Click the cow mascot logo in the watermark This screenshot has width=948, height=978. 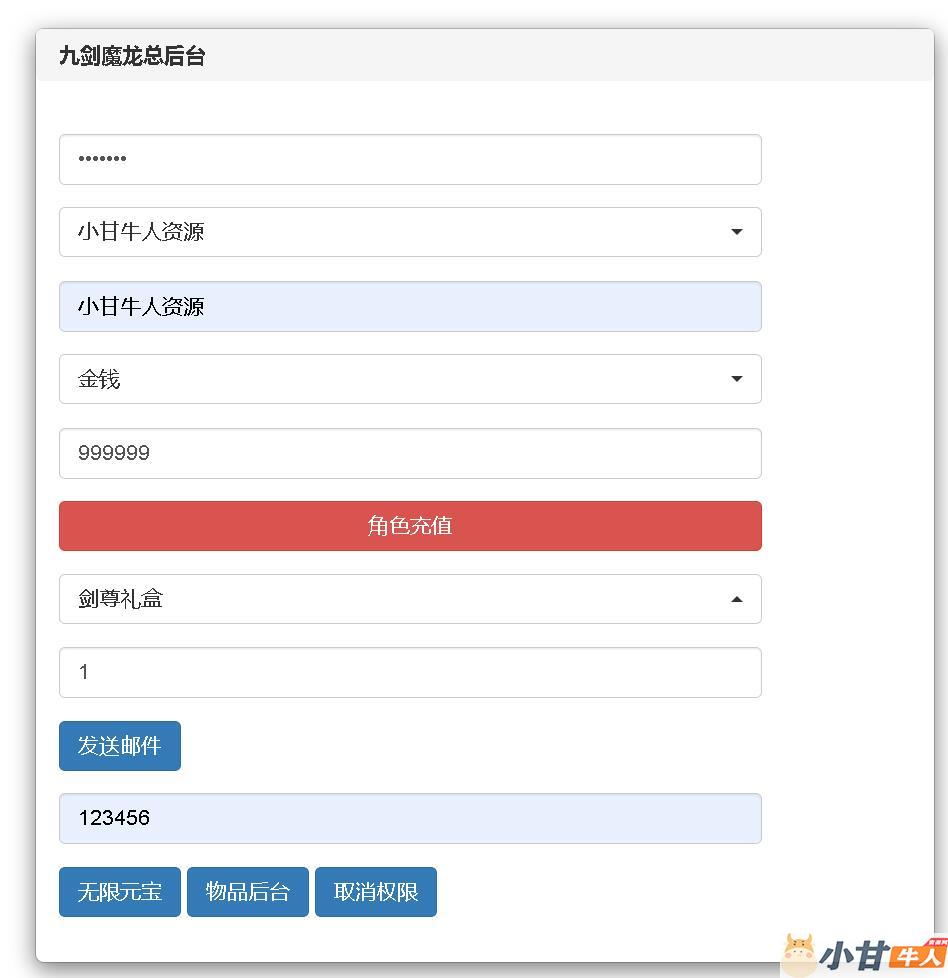[798, 955]
